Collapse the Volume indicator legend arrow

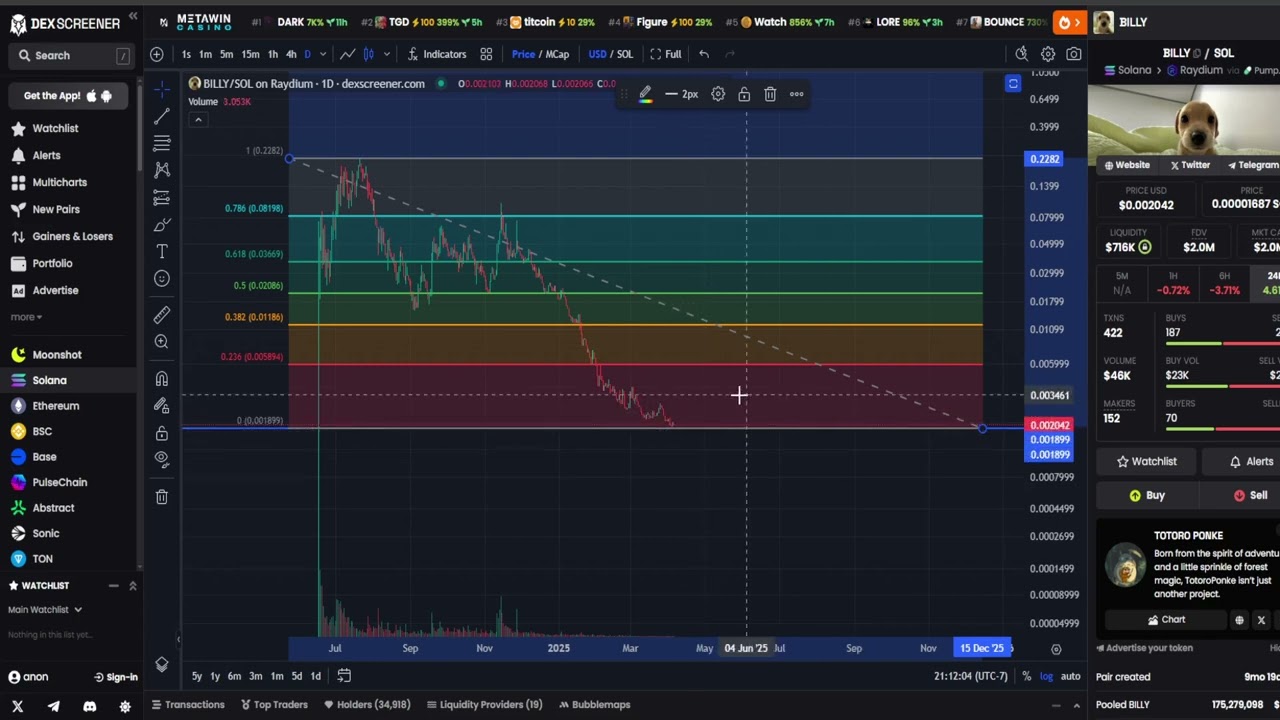click(198, 120)
